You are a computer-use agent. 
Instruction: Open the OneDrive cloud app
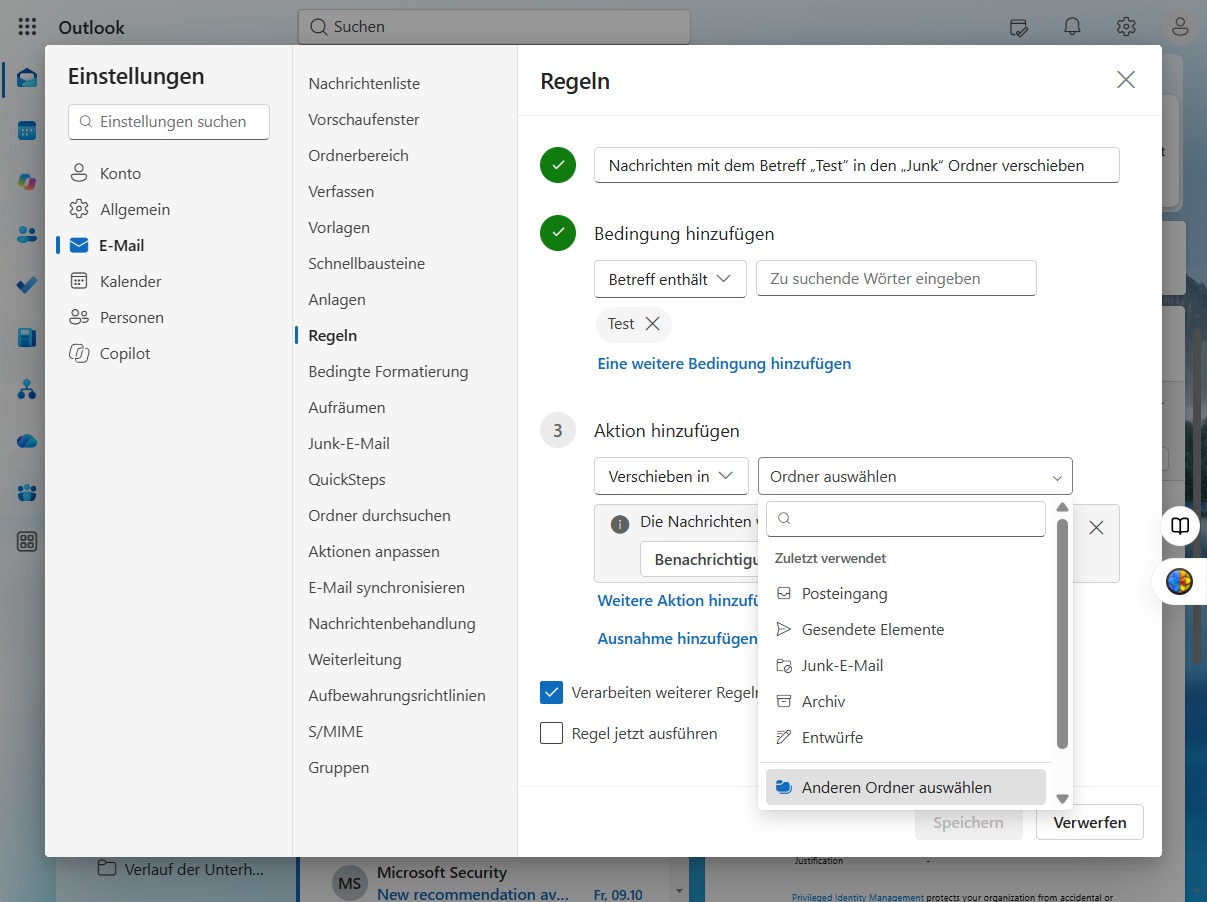coord(27,440)
